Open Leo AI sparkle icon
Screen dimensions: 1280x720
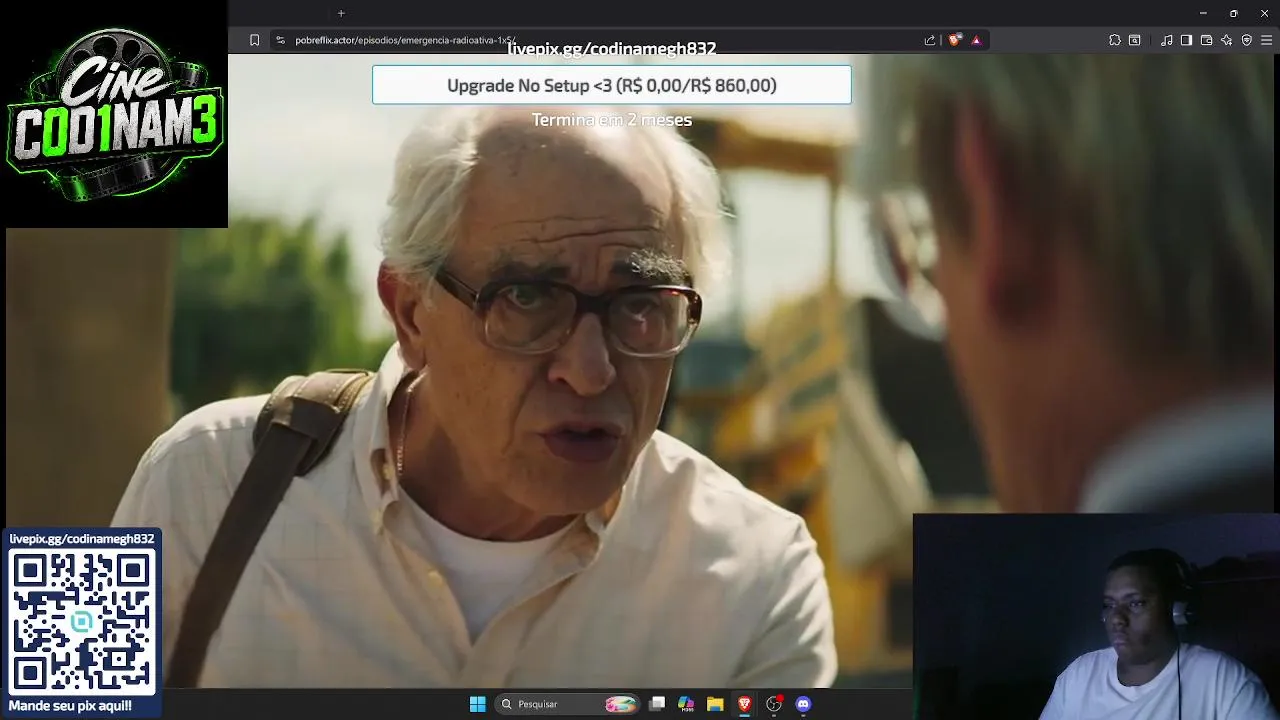pos(1226,40)
